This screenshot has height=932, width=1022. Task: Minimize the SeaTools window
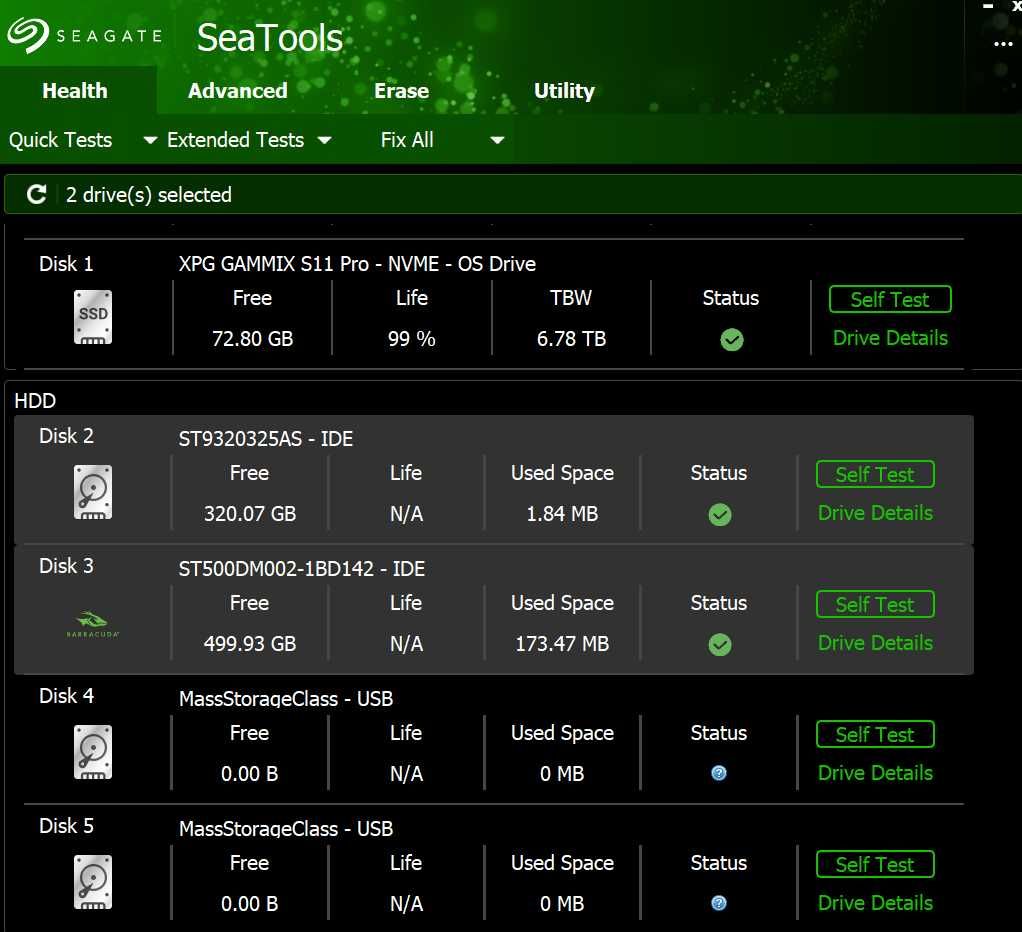(988, 7)
